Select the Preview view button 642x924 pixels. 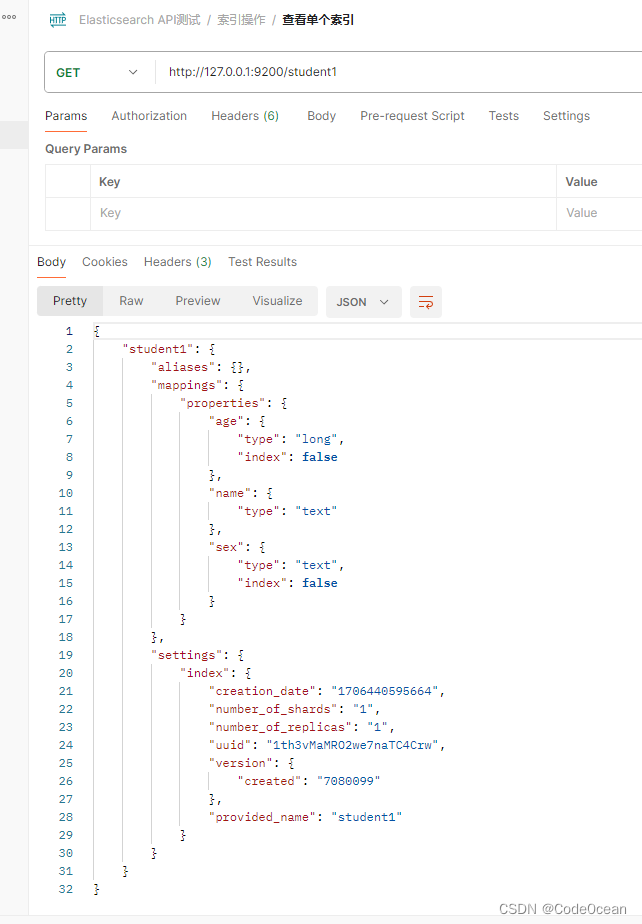(x=197, y=301)
